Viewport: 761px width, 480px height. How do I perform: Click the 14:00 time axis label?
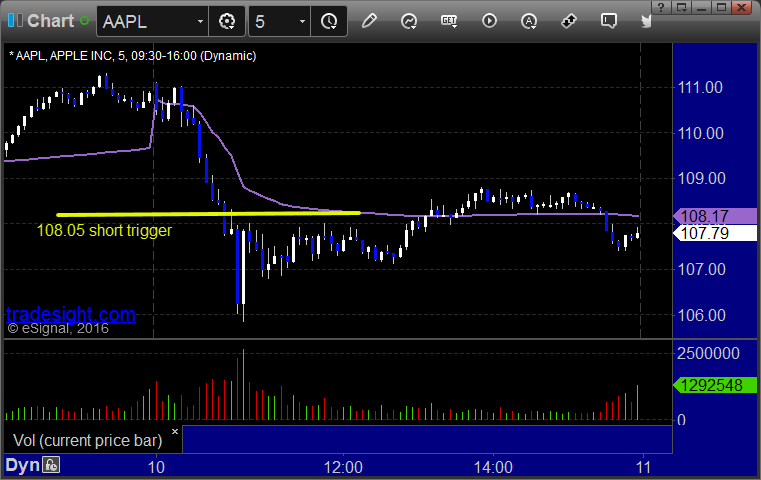coord(493,467)
